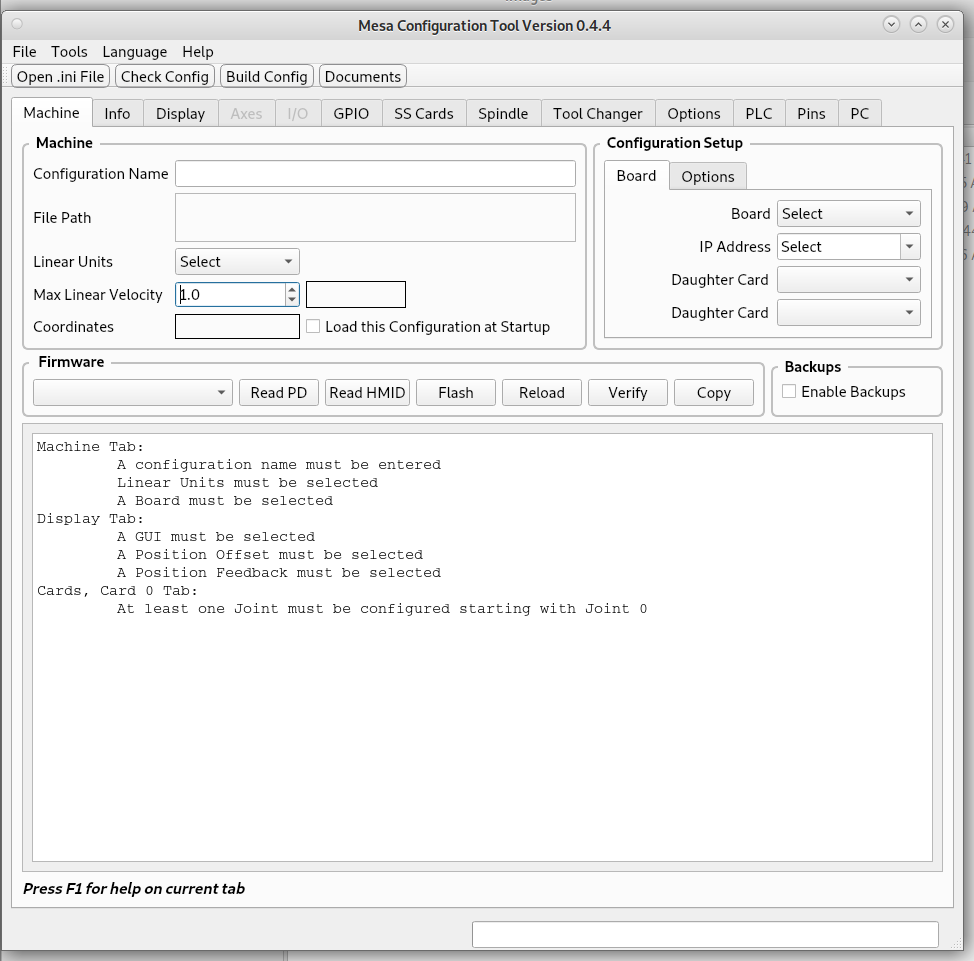
Task: Click the 'At least one Joint' error line
Action: click(382, 609)
